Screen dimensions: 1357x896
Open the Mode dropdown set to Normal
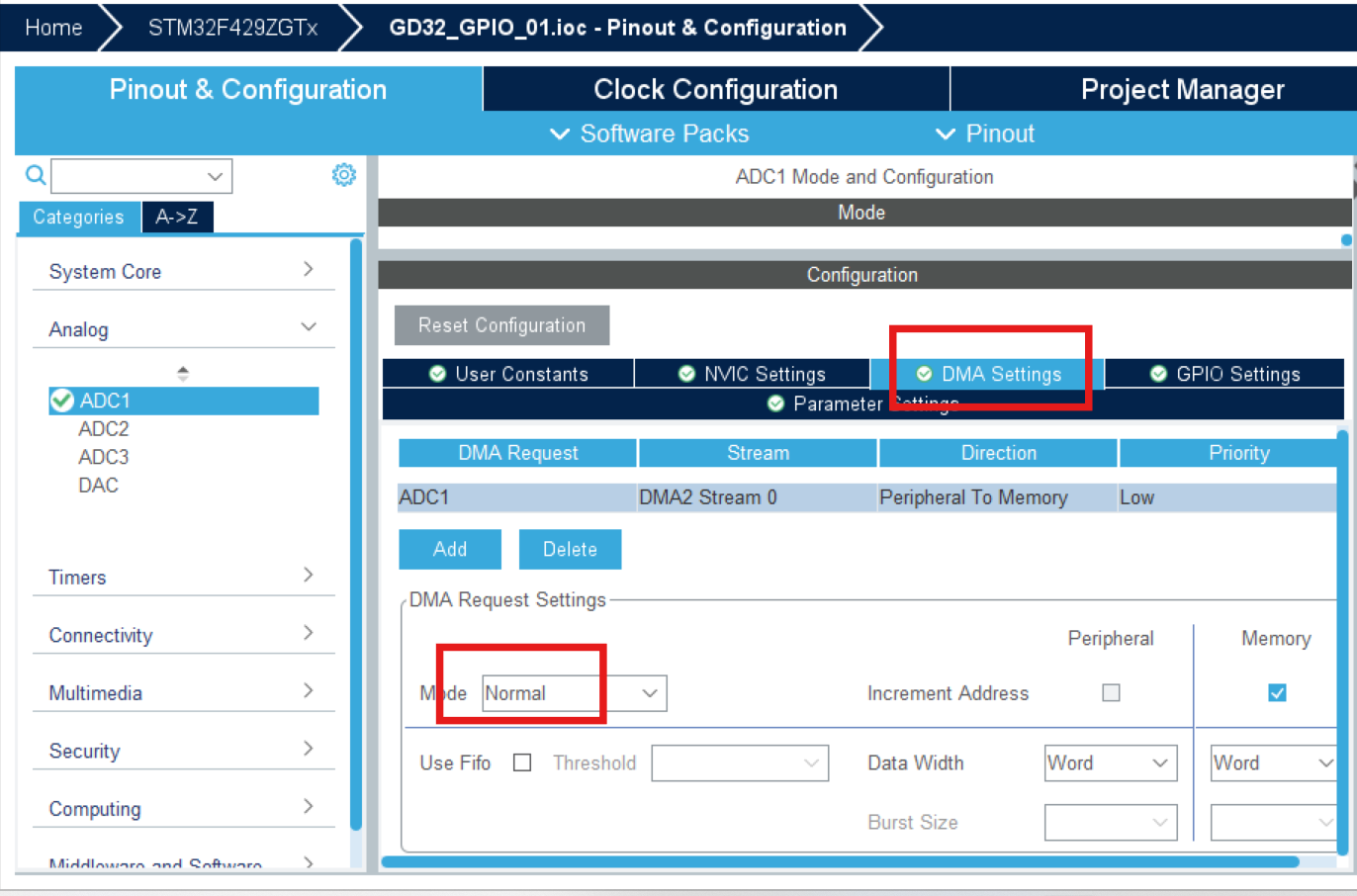[574, 693]
